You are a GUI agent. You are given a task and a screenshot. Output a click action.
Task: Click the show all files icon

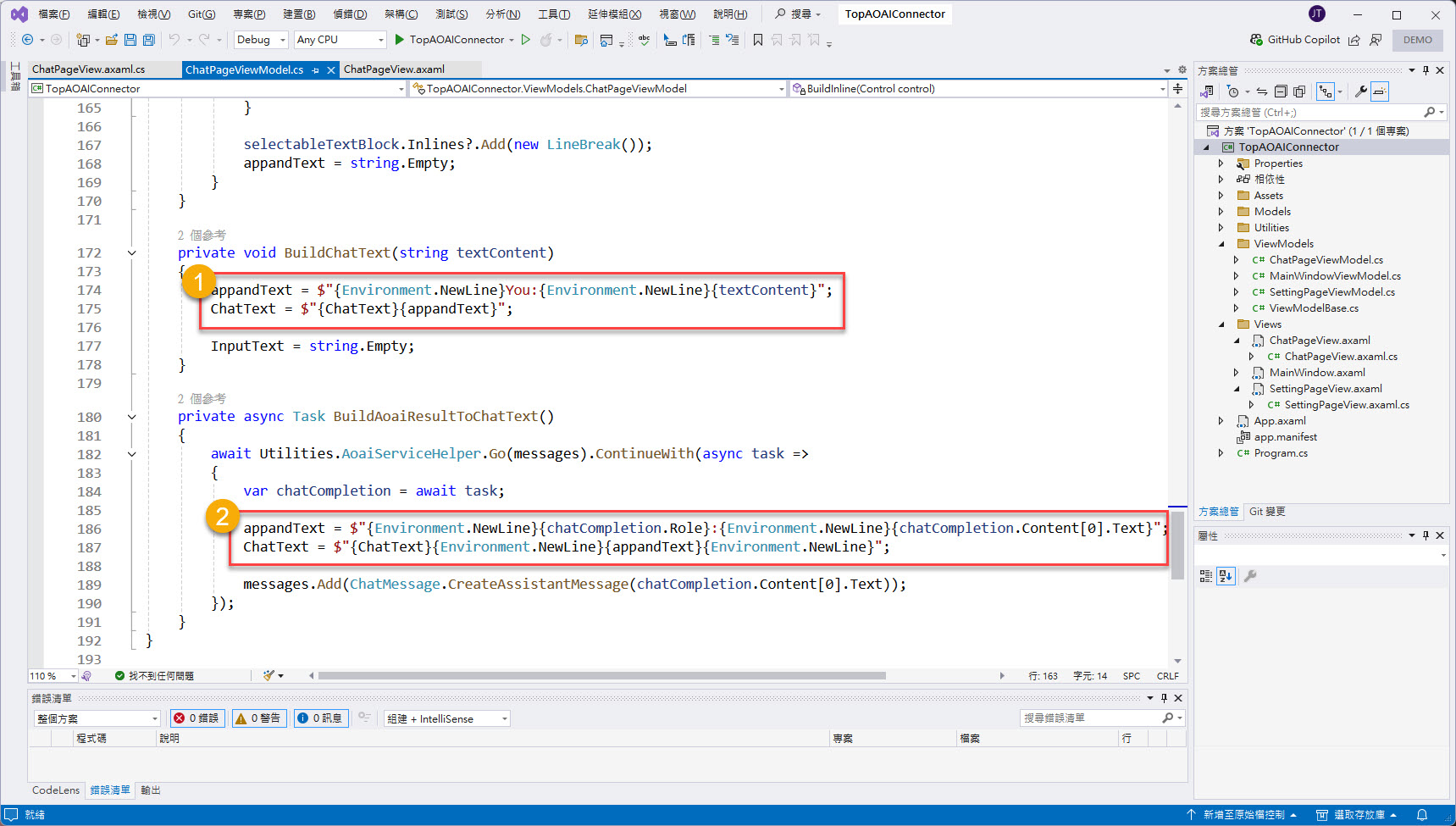tap(1299, 91)
